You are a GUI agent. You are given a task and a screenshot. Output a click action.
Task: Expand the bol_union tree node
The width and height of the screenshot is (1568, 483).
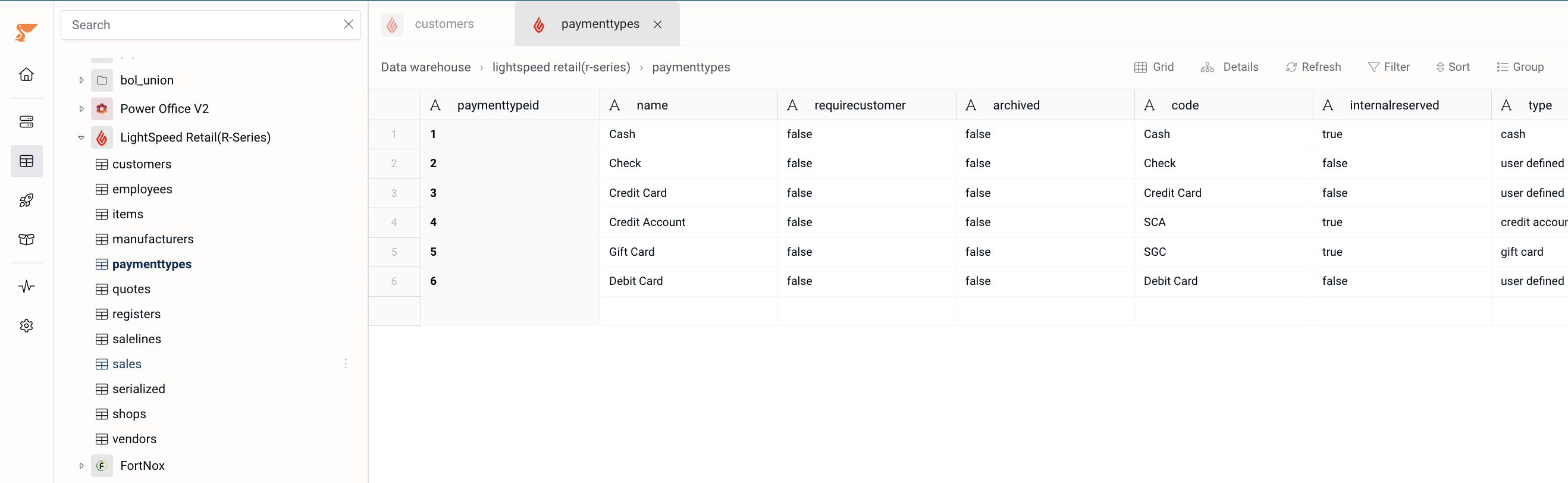(x=81, y=80)
